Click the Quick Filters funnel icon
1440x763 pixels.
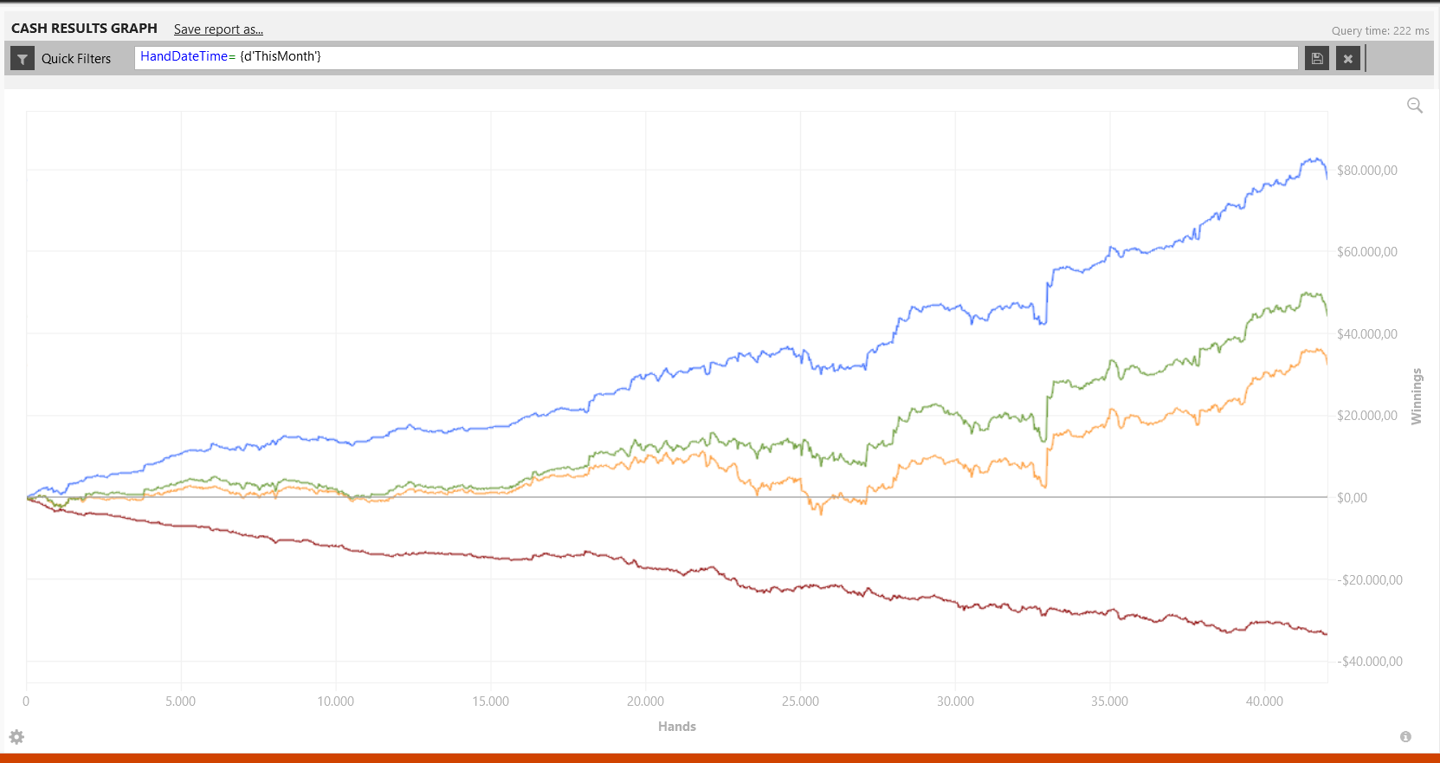[x=22, y=58]
